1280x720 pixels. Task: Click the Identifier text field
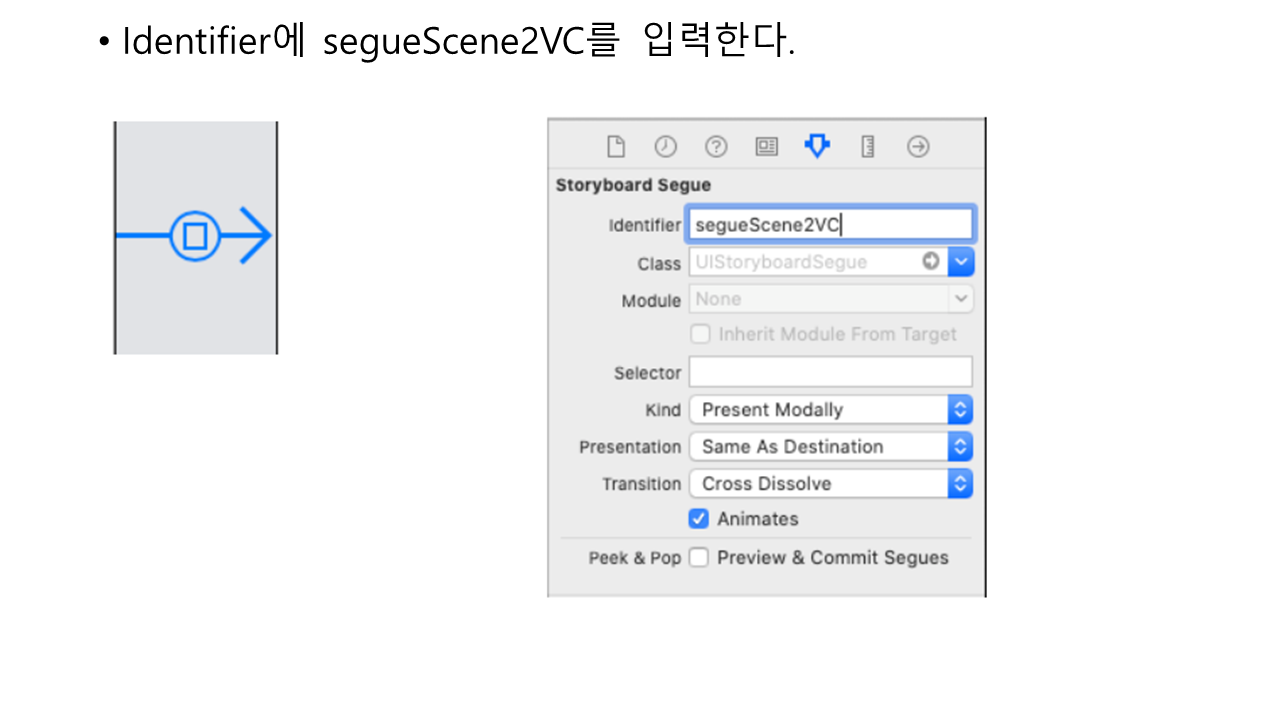click(830, 225)
